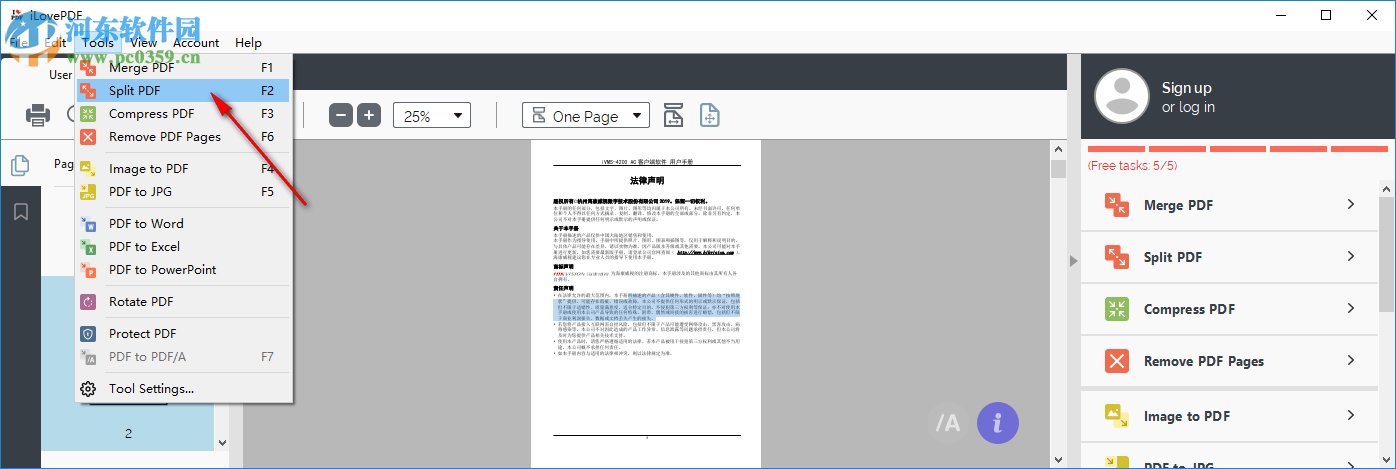This screenshot has width=1396, height=469.
Task: Choose PDF to PDF/A menu entry
Action: tap(183, 357)
